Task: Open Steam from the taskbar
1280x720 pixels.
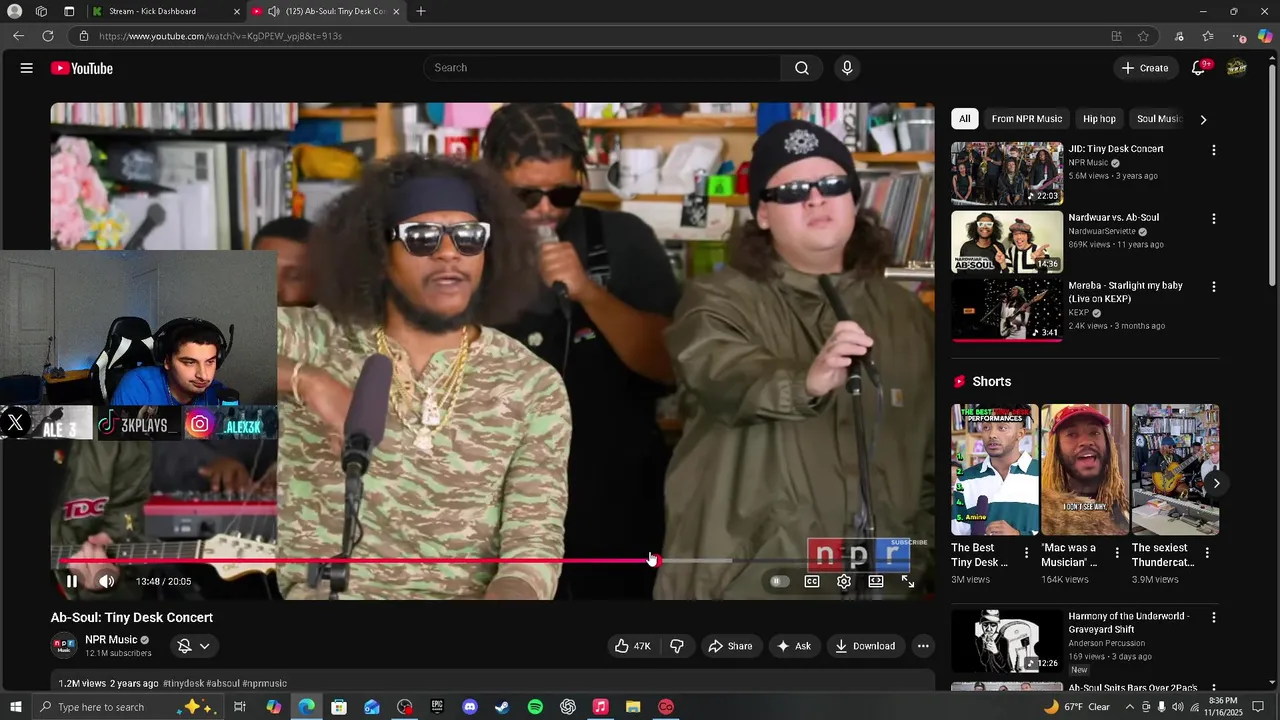Action: point(502,707)
